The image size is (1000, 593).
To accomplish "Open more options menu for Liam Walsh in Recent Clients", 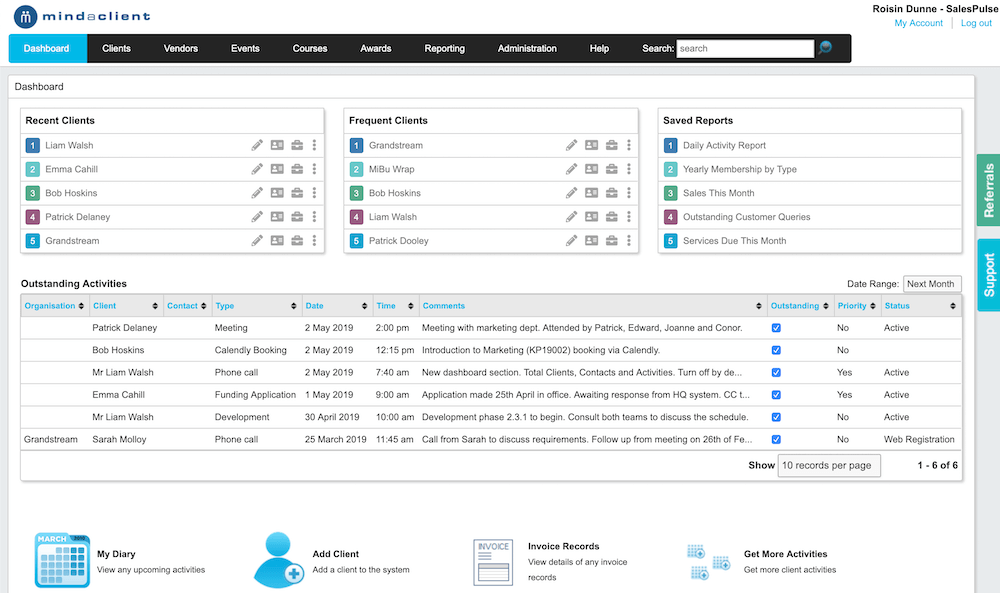I will [314, 145].
